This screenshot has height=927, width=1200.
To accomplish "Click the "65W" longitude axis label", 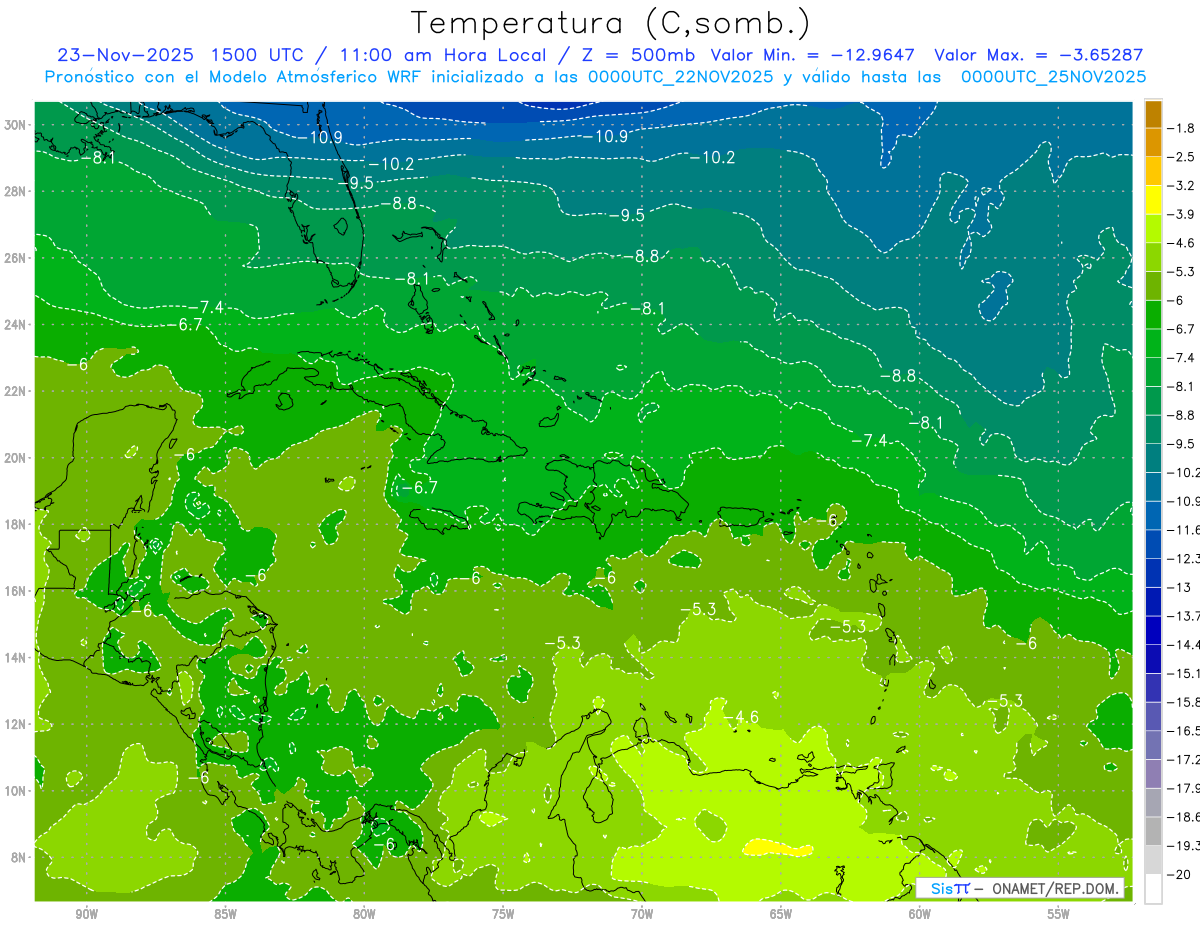I will pyautogui.click(x=781, y=914).
